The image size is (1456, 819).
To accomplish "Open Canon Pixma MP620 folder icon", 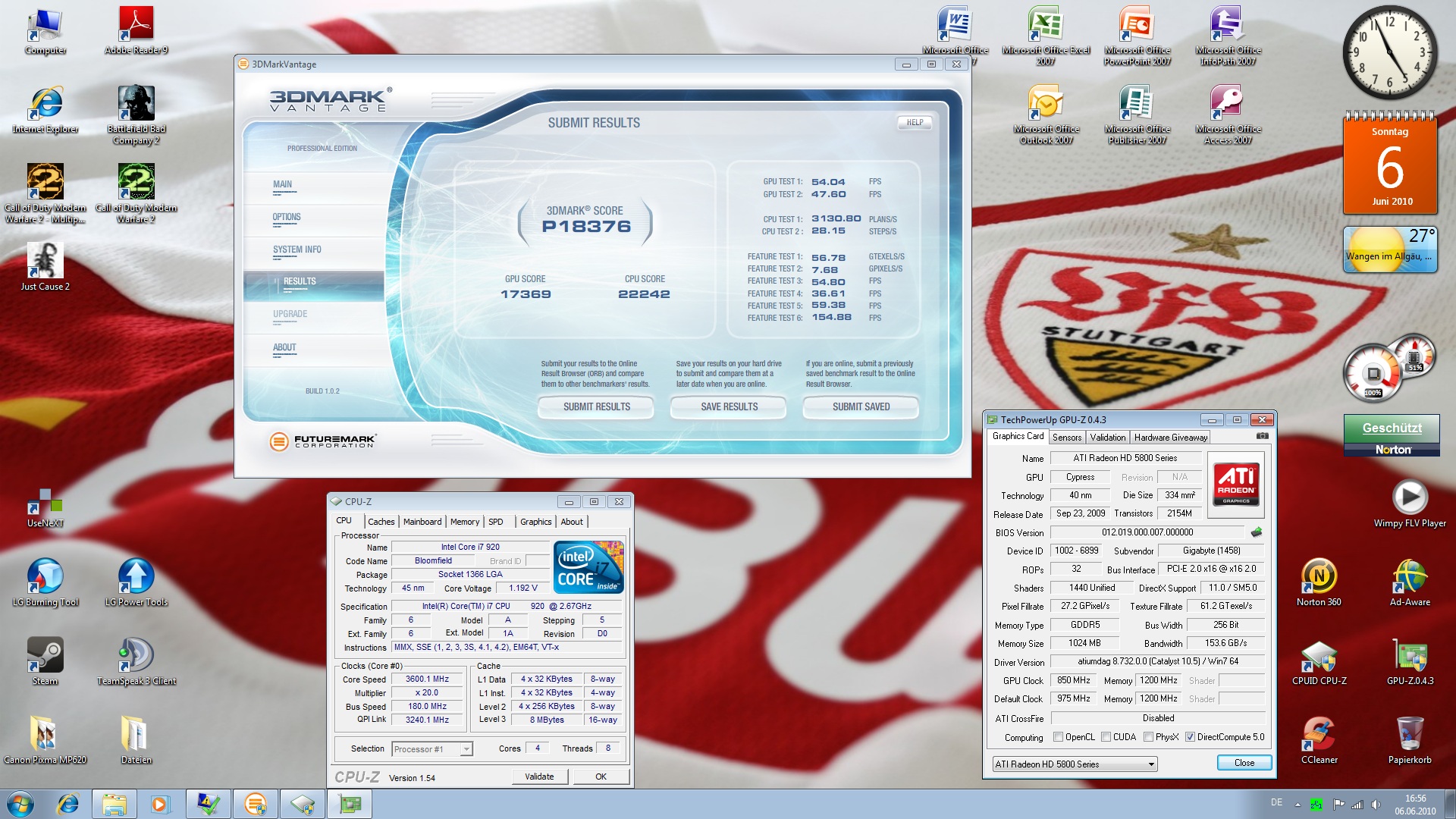I will coord(45,741).
